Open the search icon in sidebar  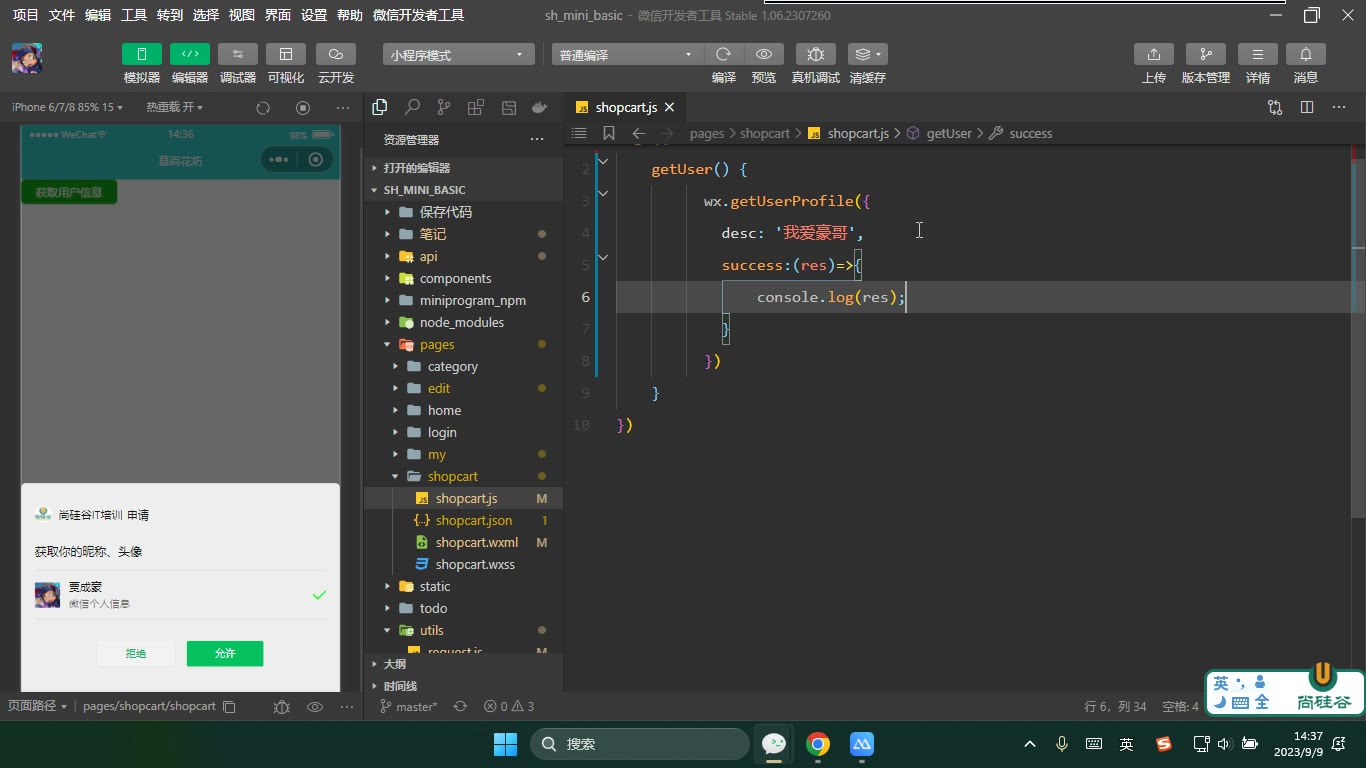(x=412, y=107)
